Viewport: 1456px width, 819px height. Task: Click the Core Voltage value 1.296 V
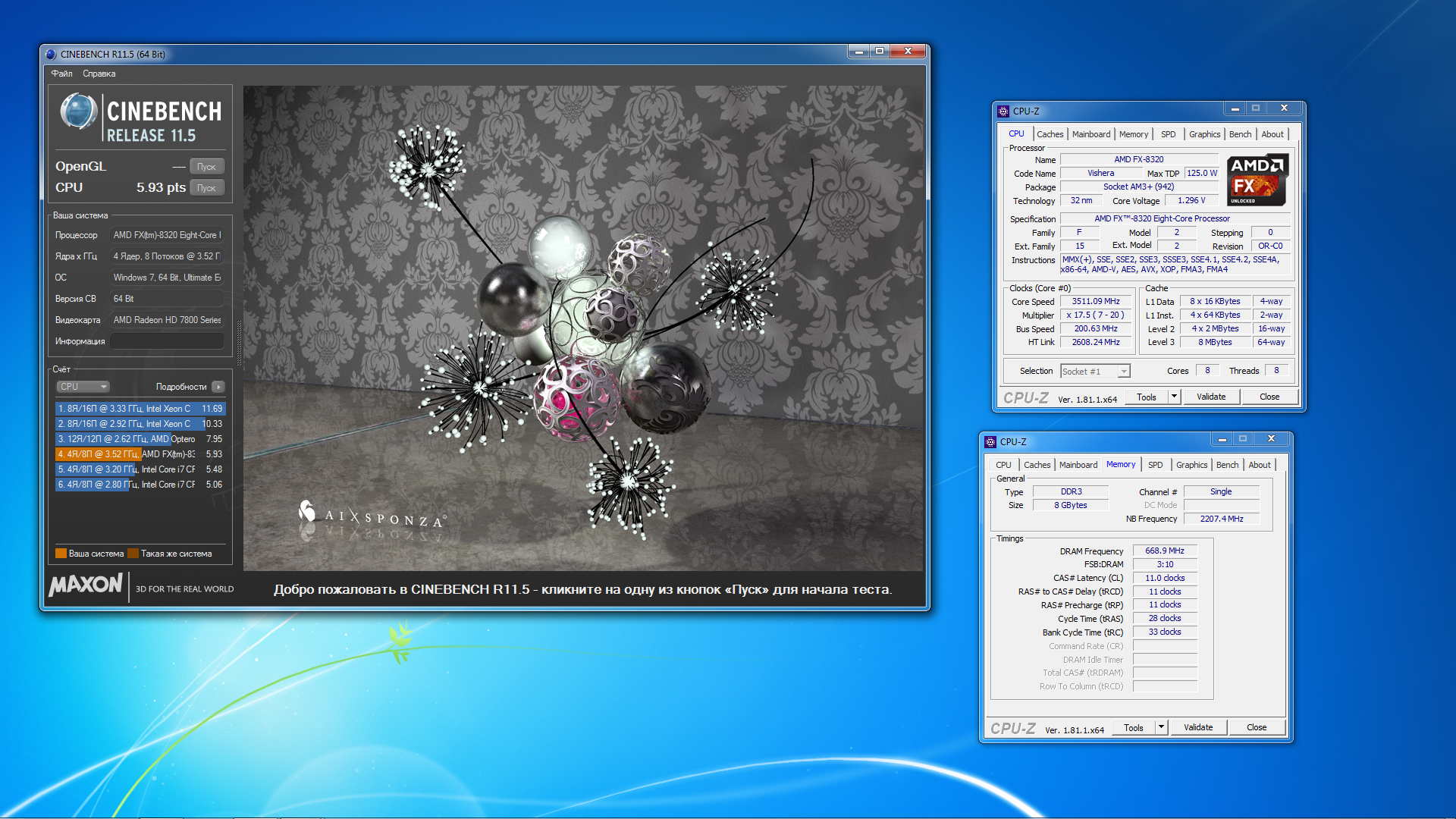click(x=1191, y=200)
